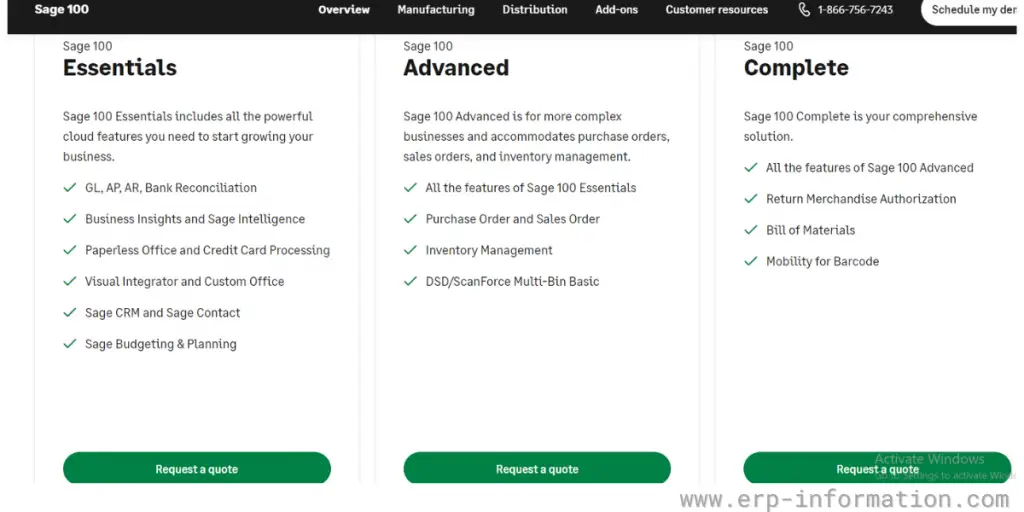The height and width of the screenshot is (512, 1024).
Task: Click Complete description paragraph
Action: point(860,126)
